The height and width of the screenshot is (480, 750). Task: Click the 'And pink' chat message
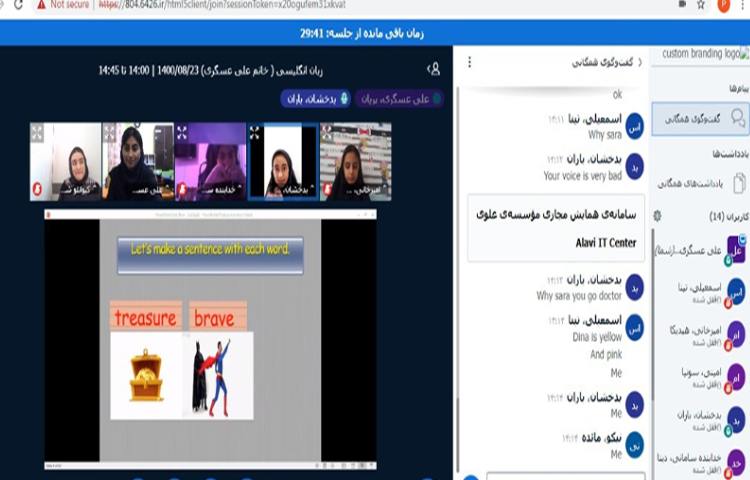coord(606,355)
